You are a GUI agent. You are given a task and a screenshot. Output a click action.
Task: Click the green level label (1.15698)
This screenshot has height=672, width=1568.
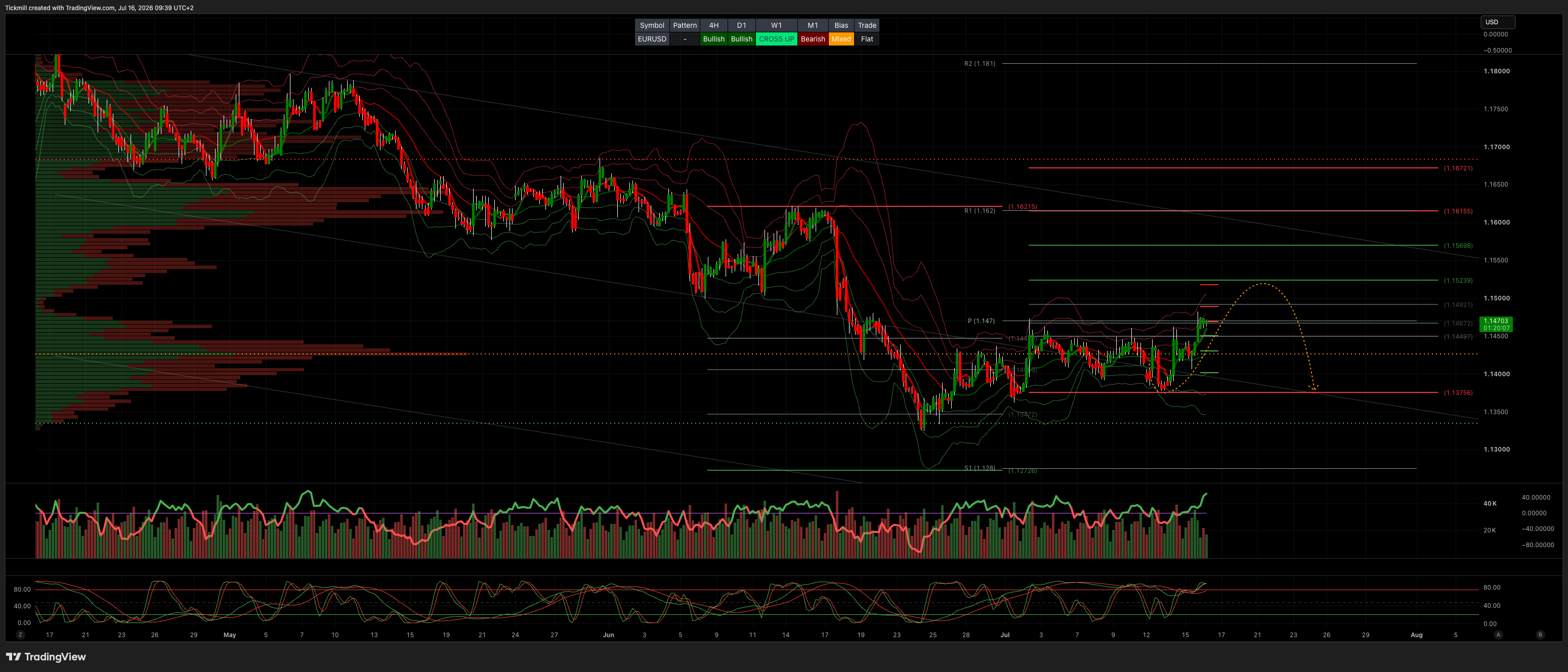[1458, 246]
